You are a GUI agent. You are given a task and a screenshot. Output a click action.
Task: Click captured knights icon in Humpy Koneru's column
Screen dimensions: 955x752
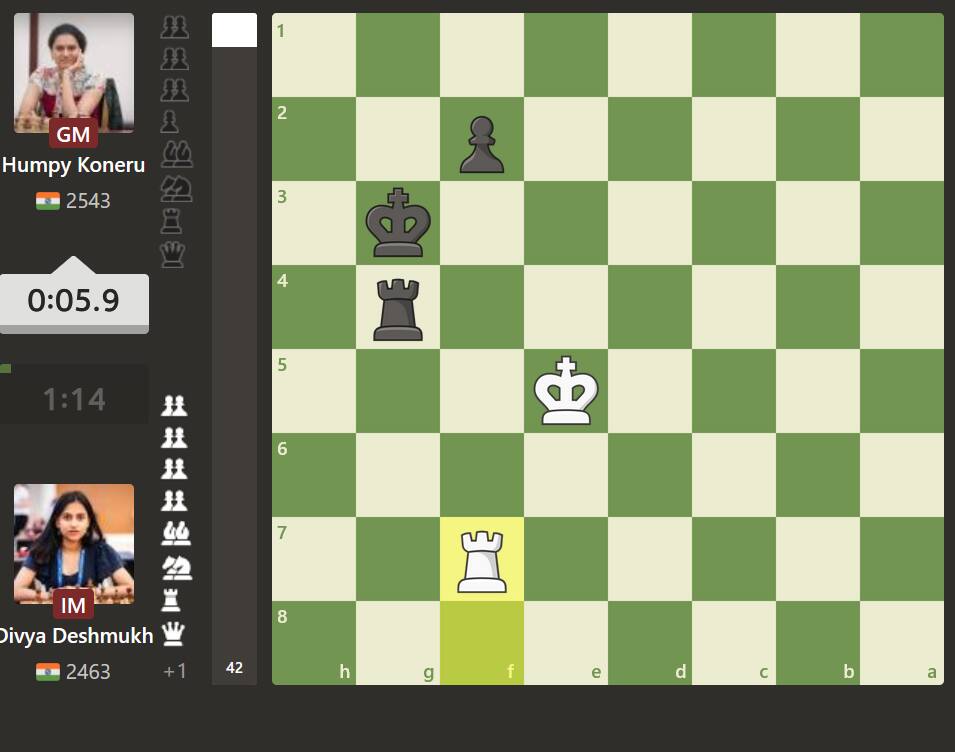pos(176,189)
